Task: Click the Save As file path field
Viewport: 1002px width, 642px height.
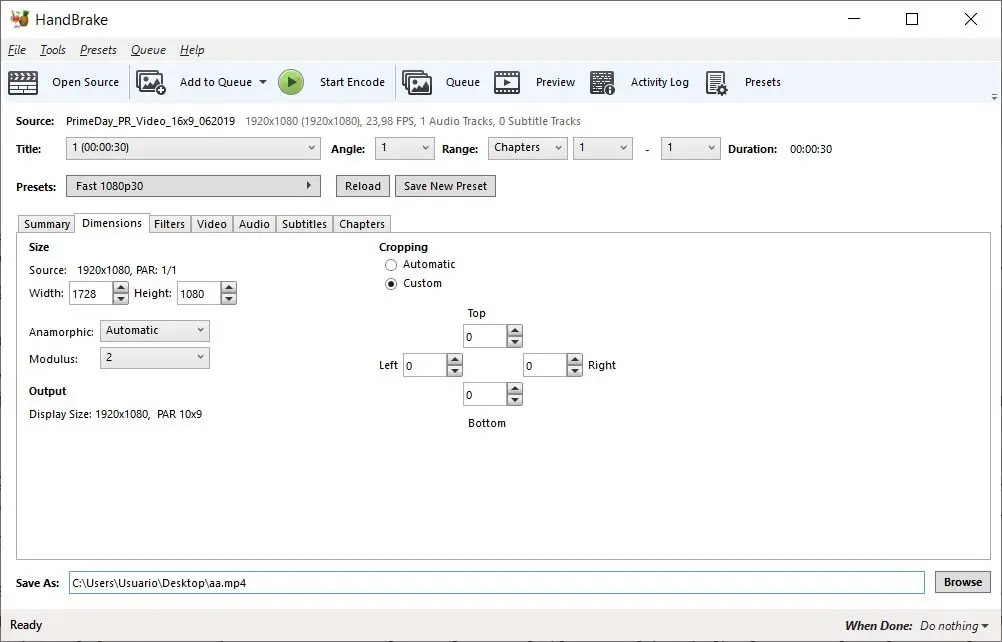Action: [x=497, y=583]
